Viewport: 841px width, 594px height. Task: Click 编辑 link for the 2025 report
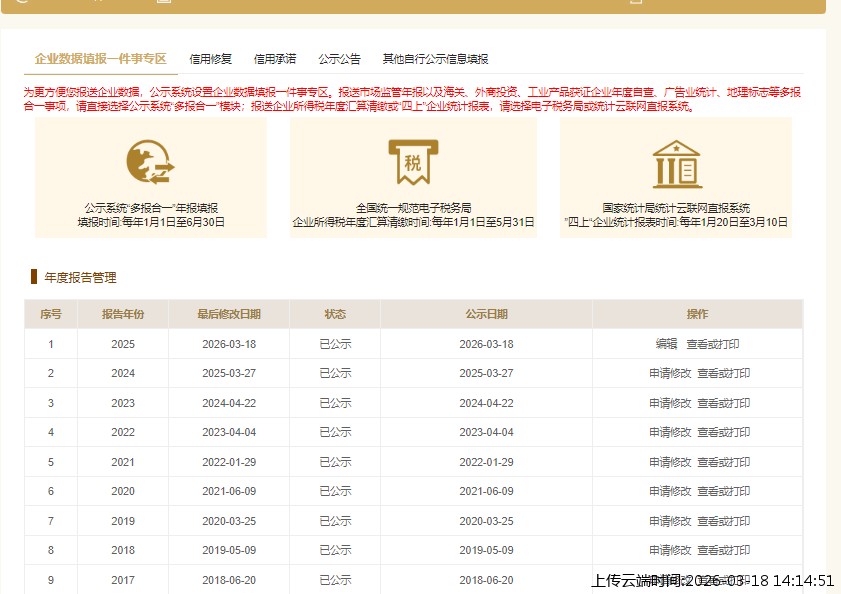coord(668,343)
